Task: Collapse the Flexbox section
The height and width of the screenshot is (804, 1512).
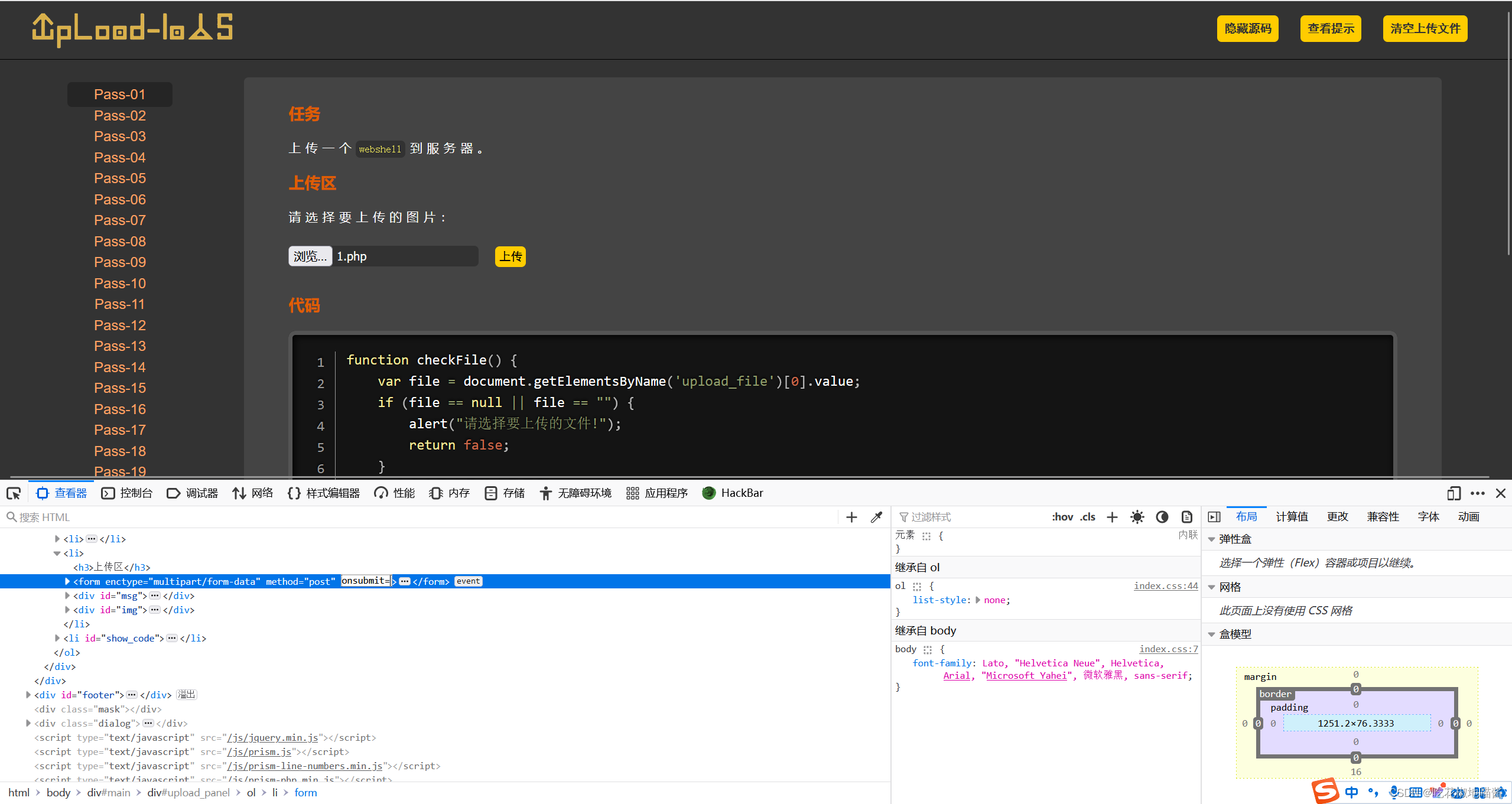Action: pos(1212,539)
